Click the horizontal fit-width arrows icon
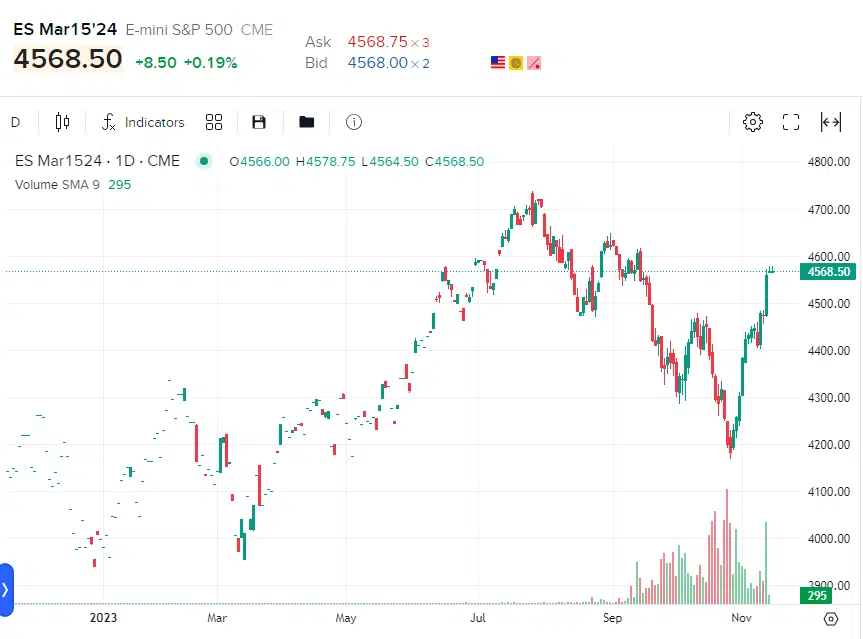This screenshot has width=863, height=639. (830, 122)
